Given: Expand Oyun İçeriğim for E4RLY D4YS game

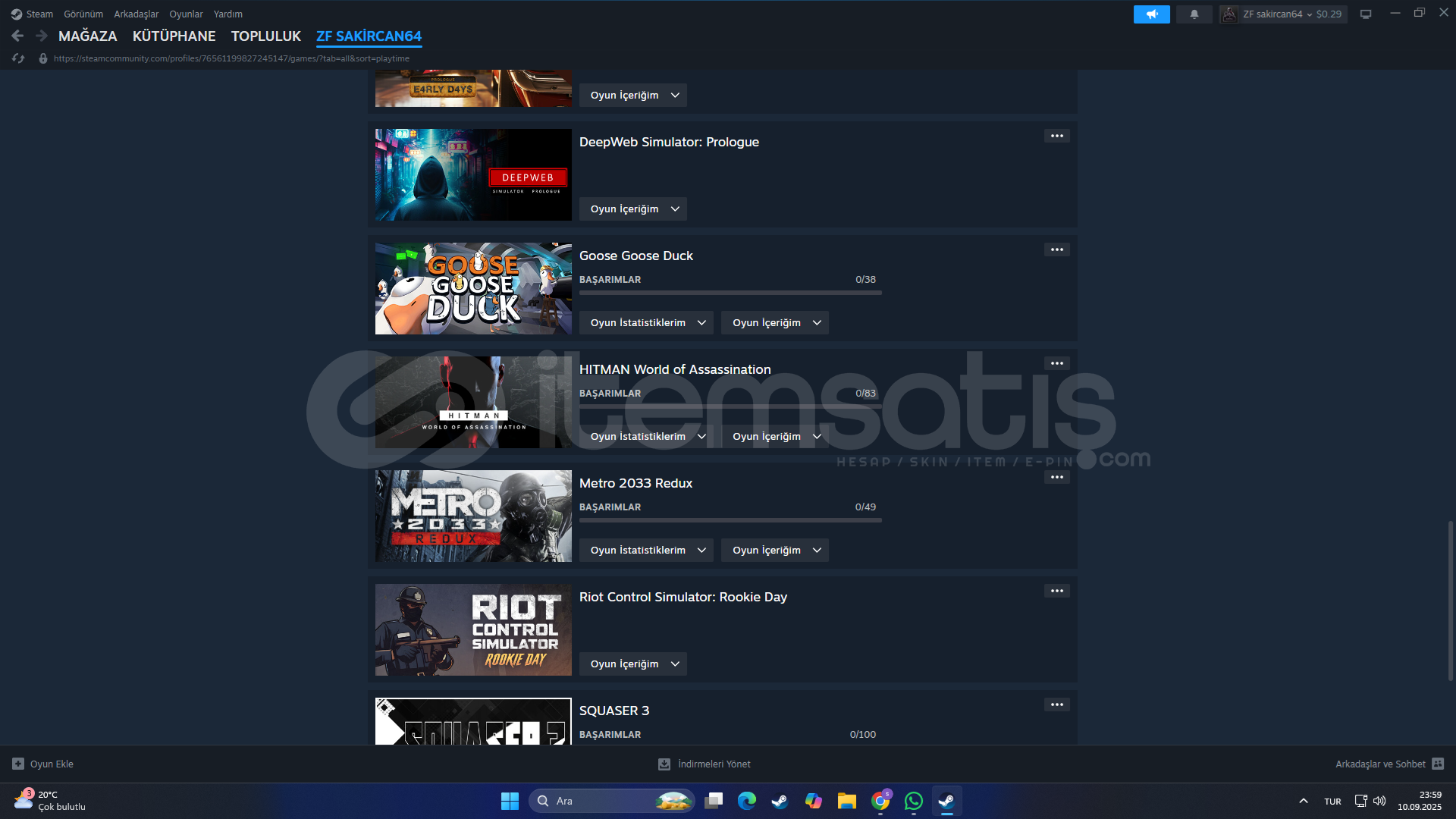Looking at the screenshot, I should click(633, 95).
